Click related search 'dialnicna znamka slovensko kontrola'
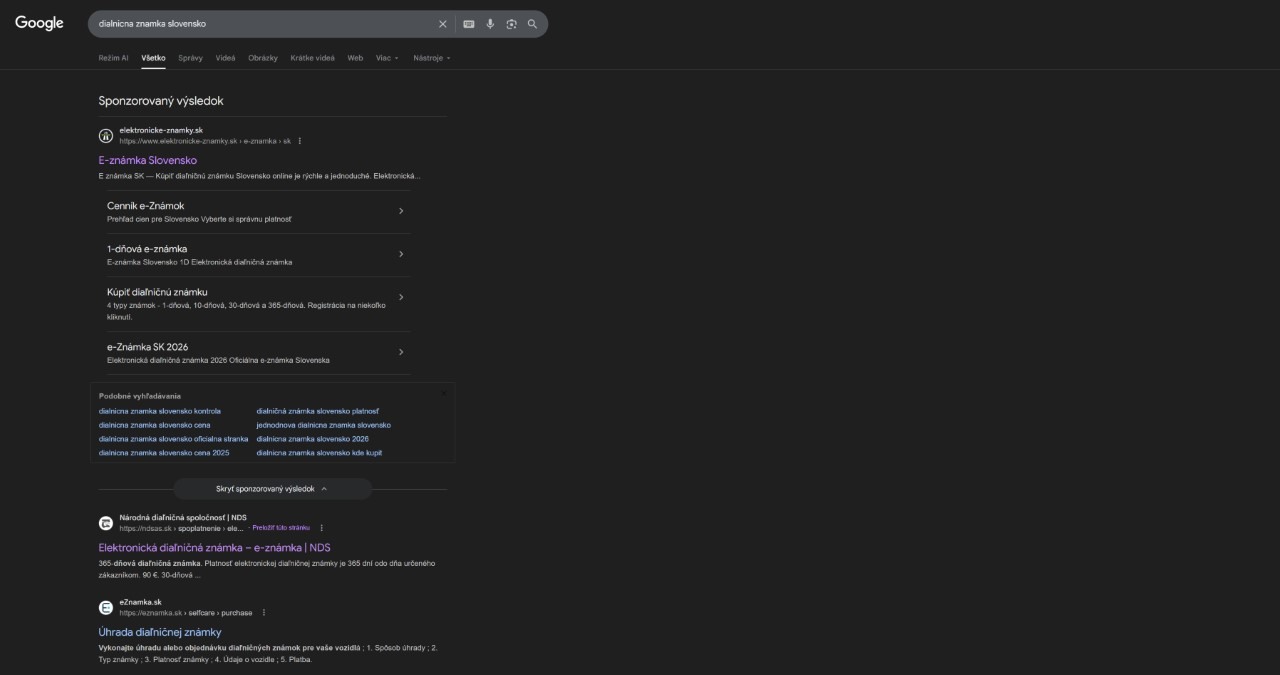This screenshot has width=1280, height=675. 160,411
